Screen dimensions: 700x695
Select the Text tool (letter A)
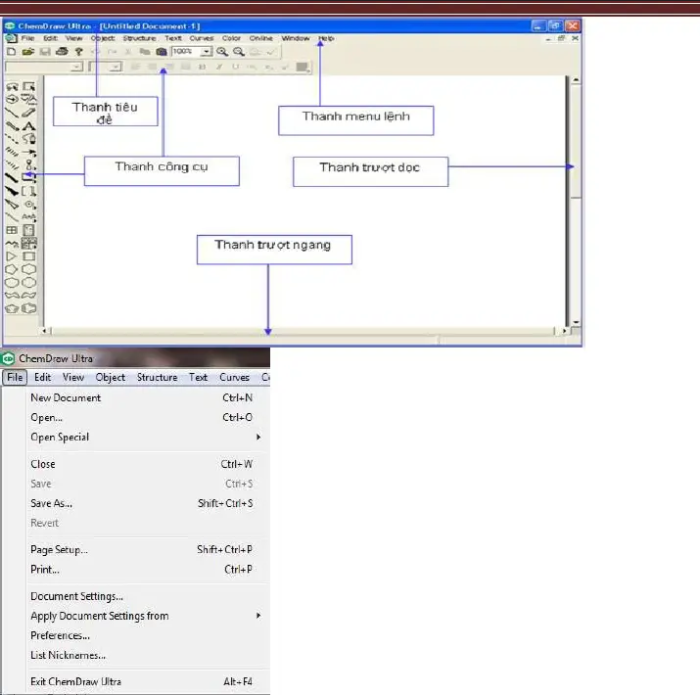[29, 126]
